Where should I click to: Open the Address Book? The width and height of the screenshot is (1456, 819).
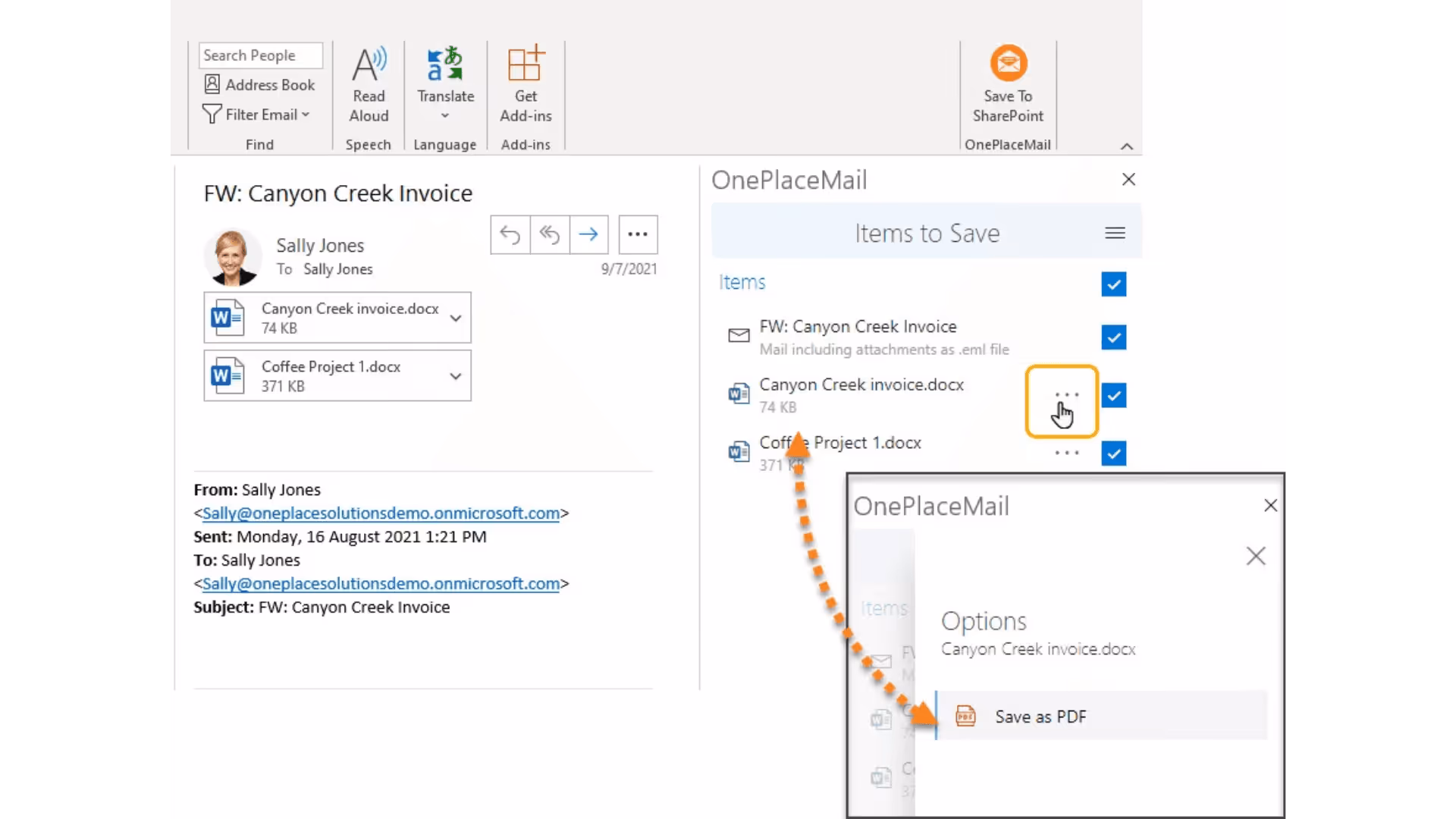259,85
